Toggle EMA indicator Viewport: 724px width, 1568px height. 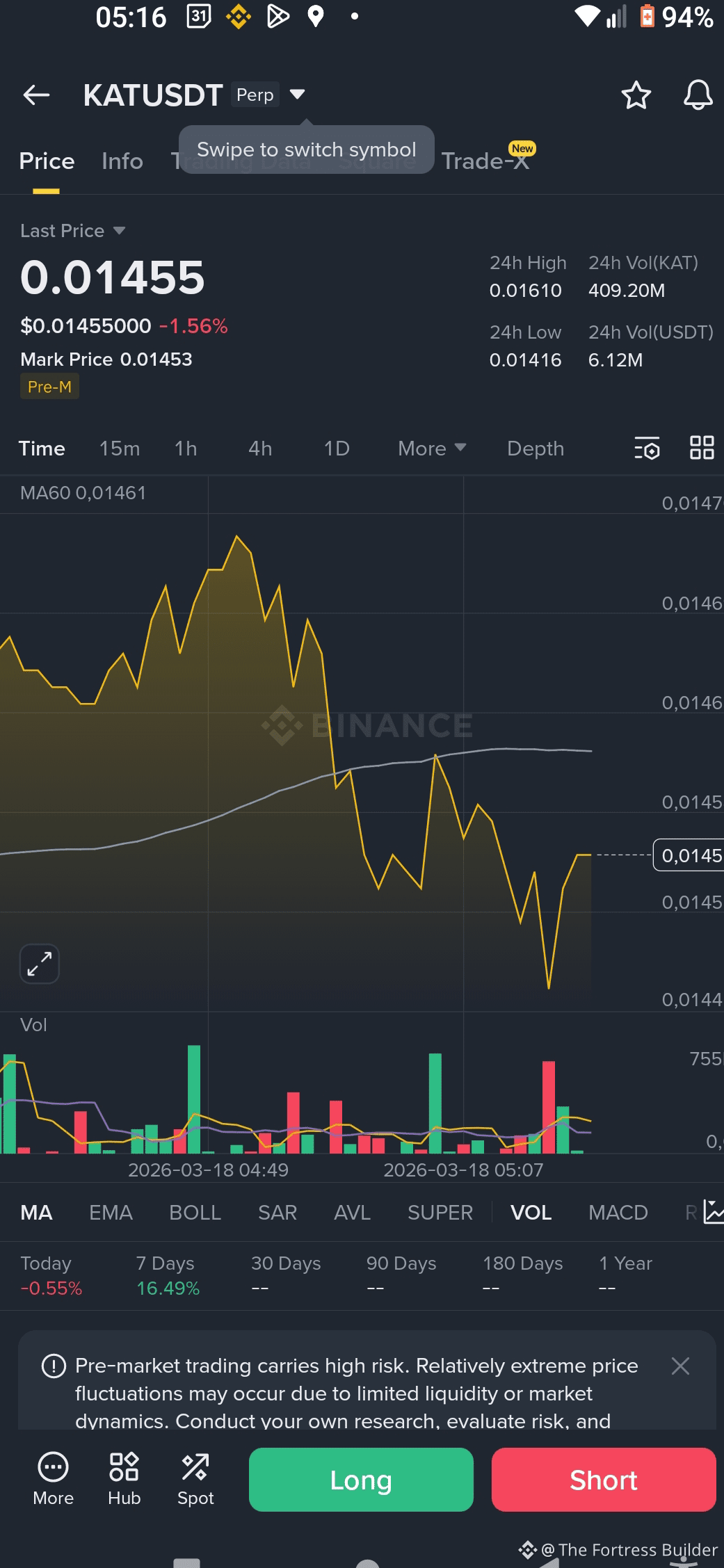pyautogui.click(x=111, y=1212)
